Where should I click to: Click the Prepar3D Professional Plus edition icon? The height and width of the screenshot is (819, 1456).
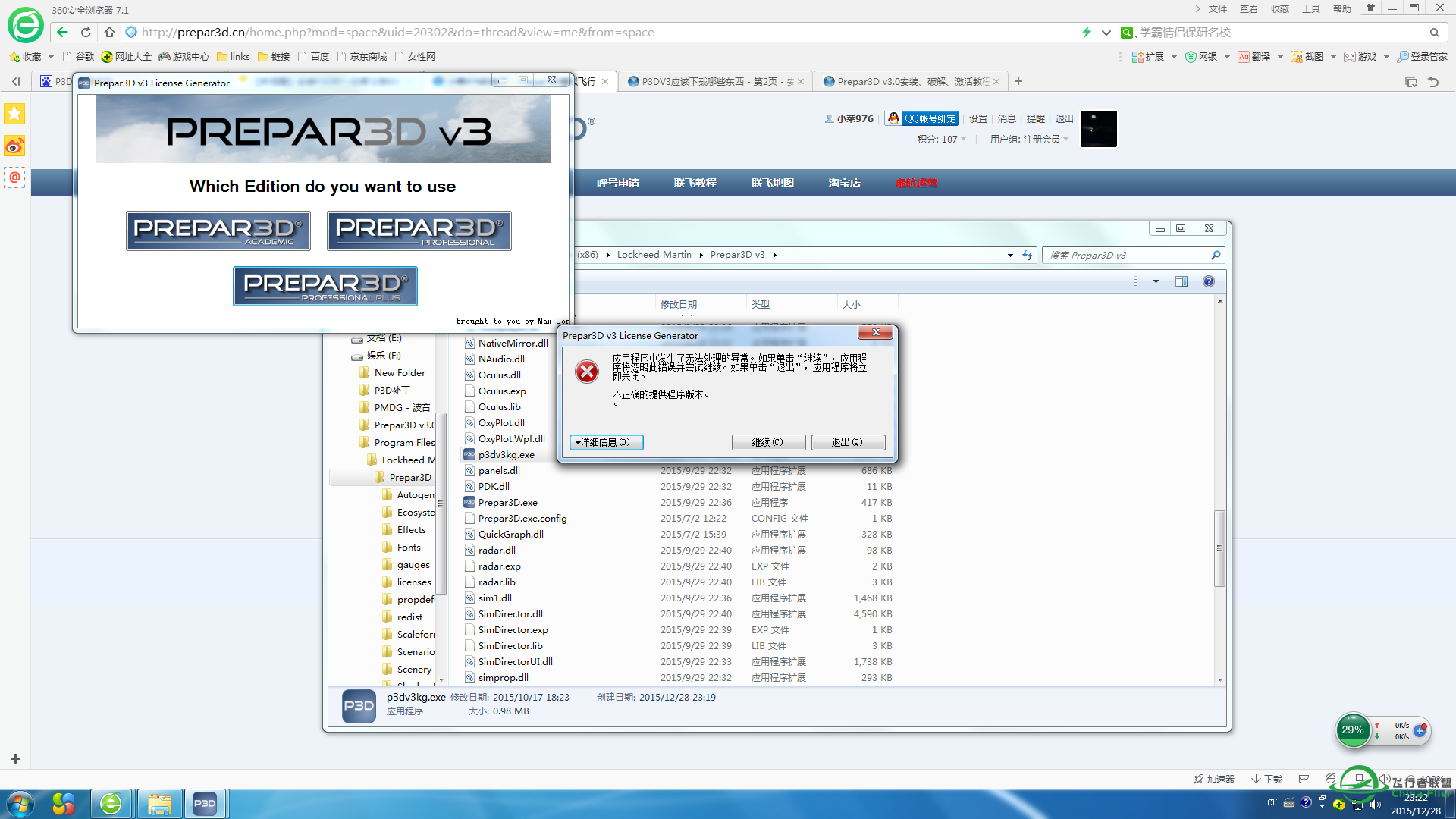point(324,286)
